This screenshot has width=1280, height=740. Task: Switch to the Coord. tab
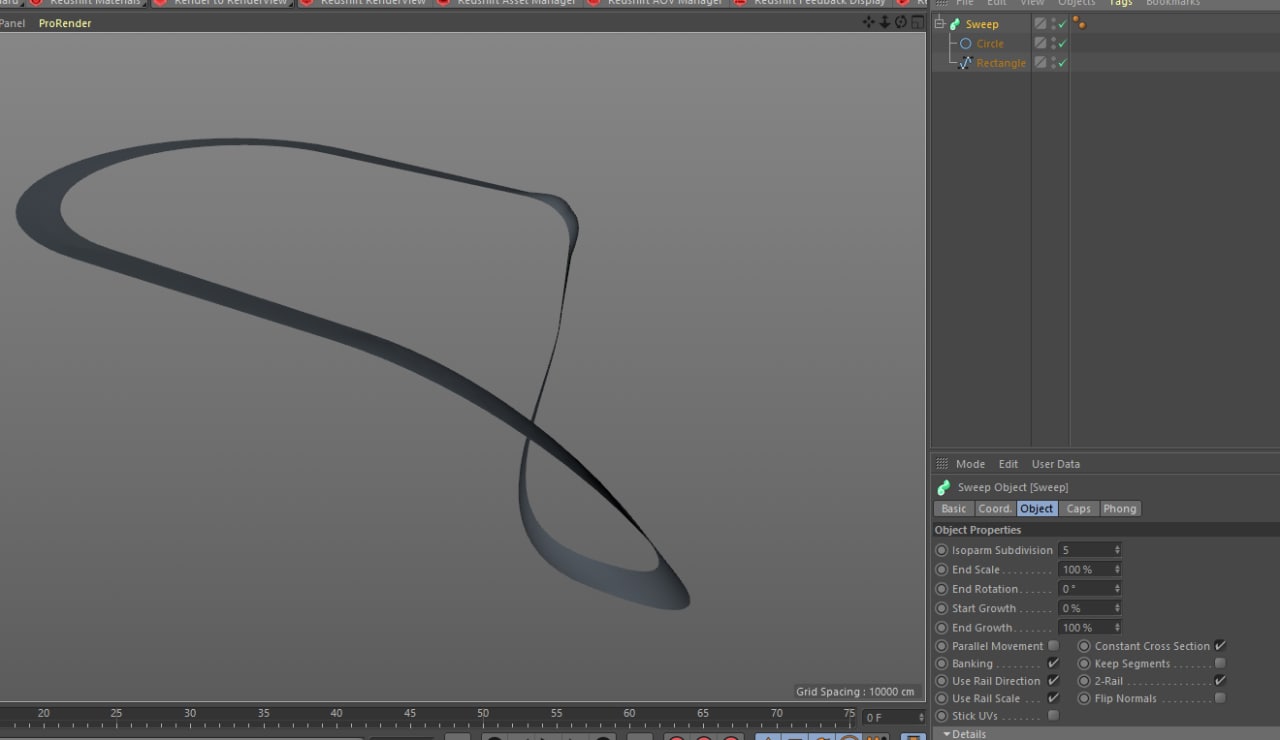(995, 509)
